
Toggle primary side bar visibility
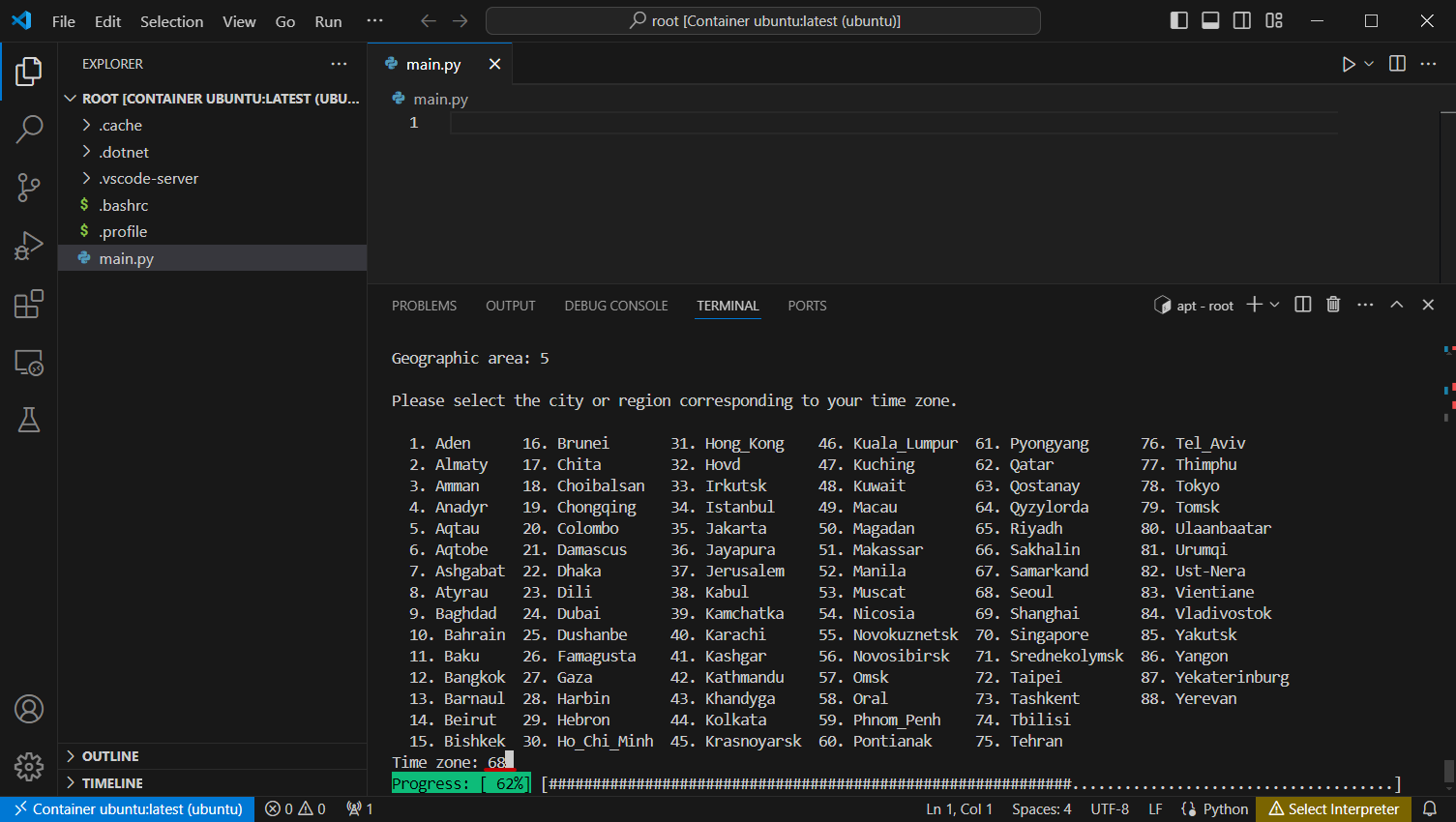tap(1178, 20)
